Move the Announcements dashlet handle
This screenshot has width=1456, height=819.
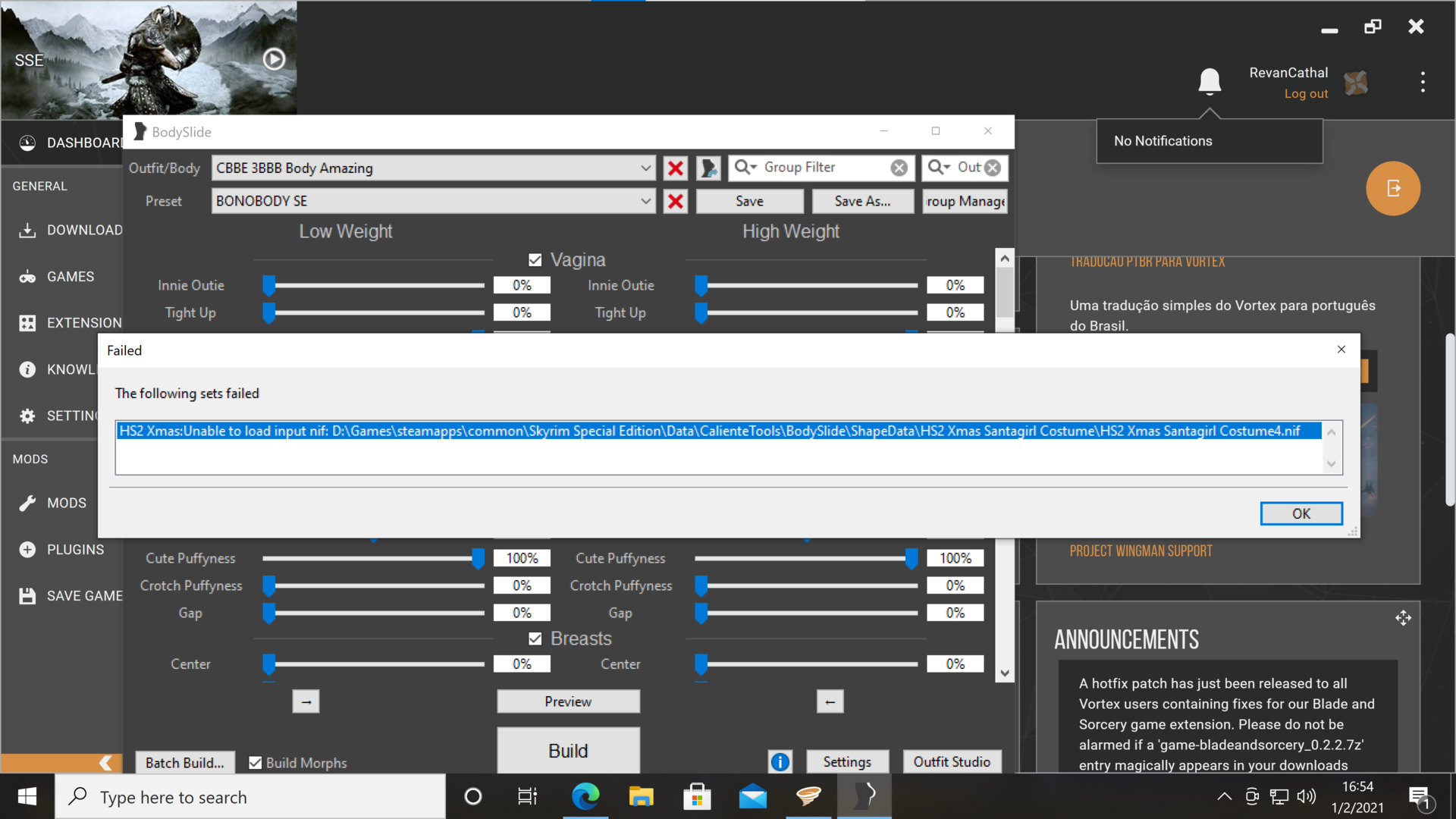coord(1403,618)
